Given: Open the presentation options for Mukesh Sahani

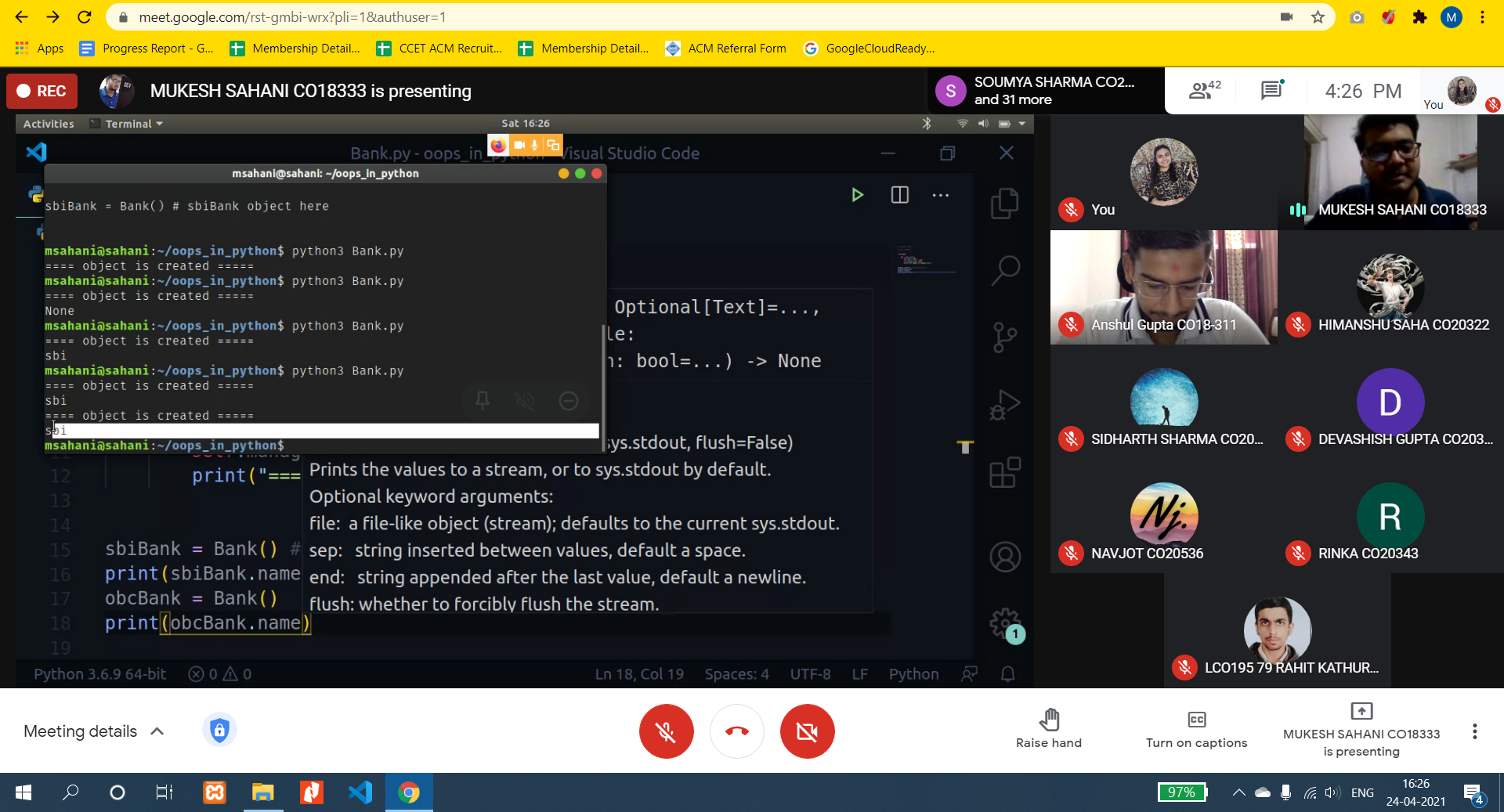Looking at the screenshot, I should 1361,730.
